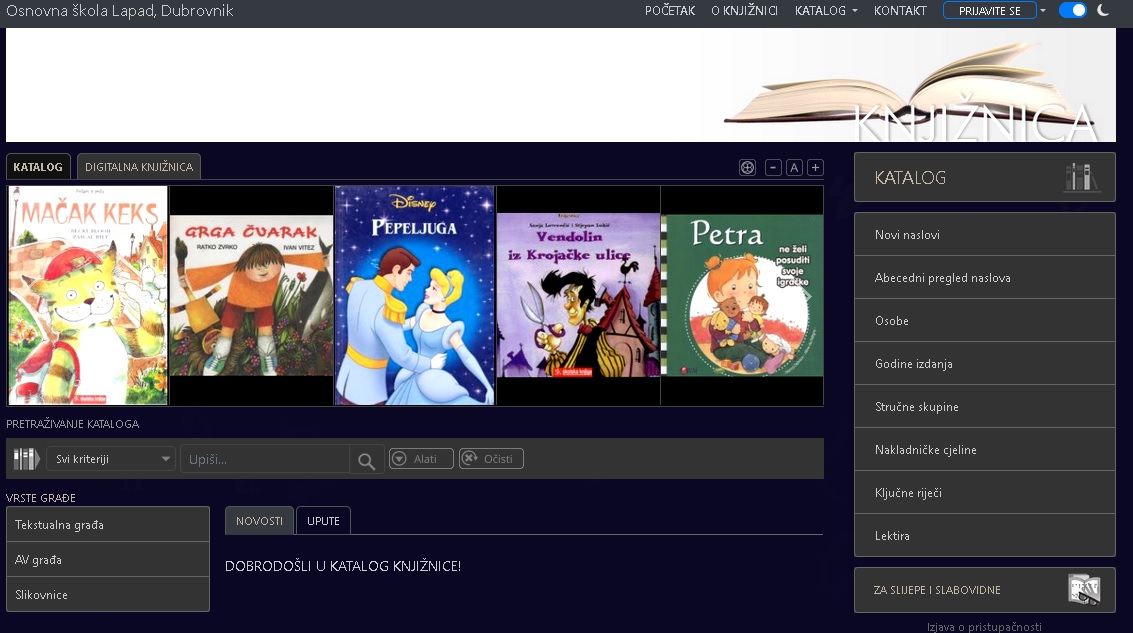
Task: Click the Očisti clear button
Action: click(x=491, y=459)
